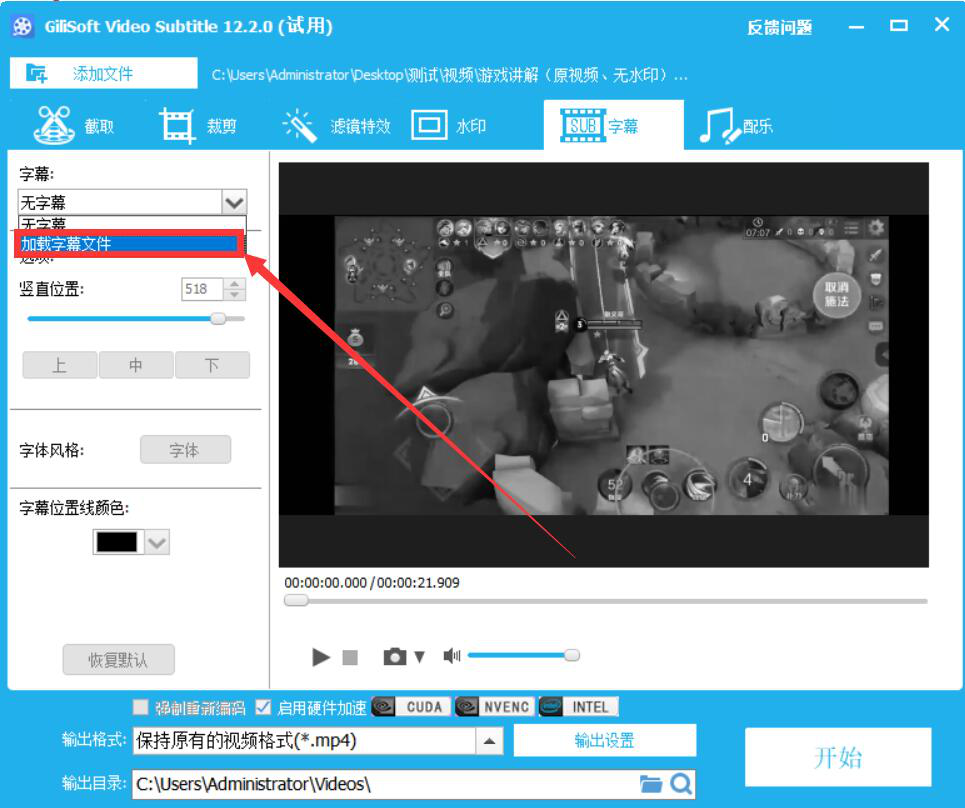The height and width of the screenshot is (808, 965).
Task: Open the 截取 (cut) scissors tool
Action: pyautogui.click(x=73, y=126)
